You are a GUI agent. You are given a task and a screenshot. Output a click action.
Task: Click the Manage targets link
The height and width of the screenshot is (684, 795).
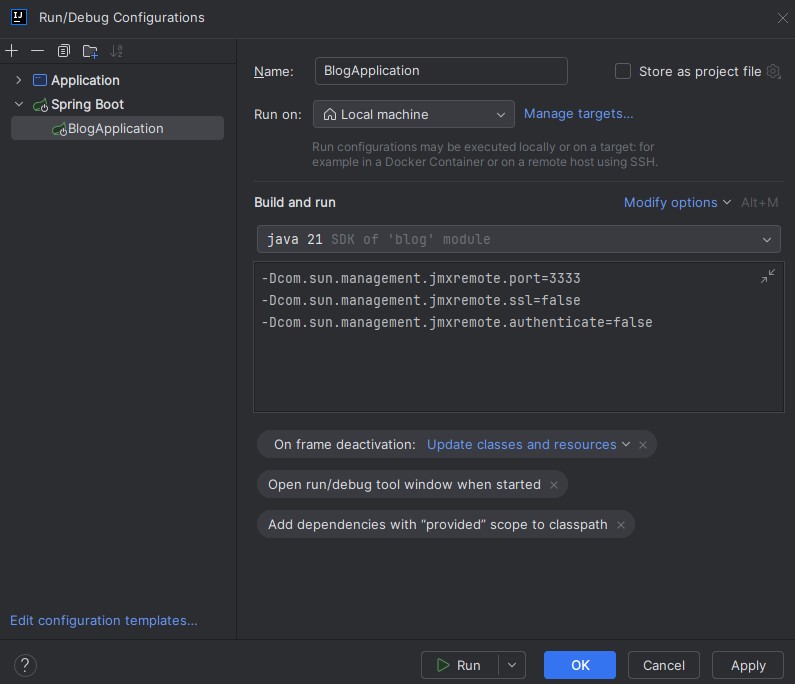pyautogui.click(x=578, y=114)
